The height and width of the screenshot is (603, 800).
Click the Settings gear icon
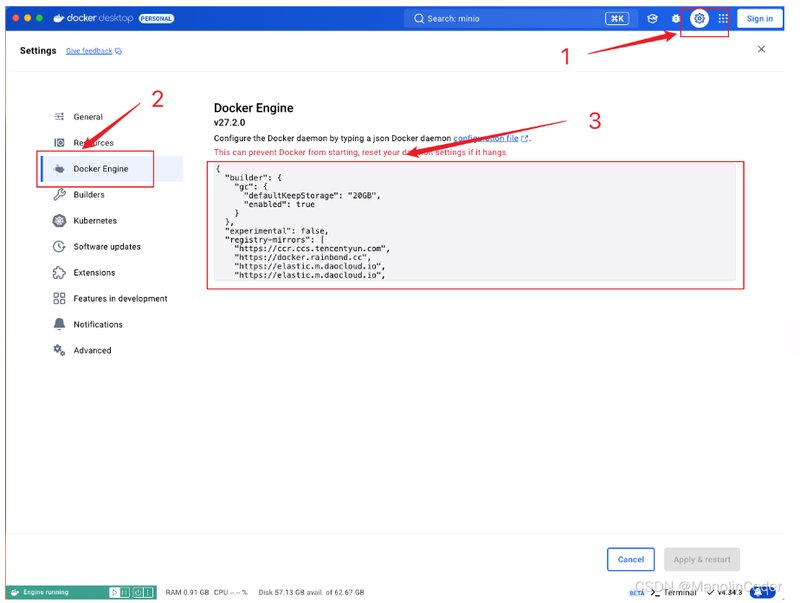point(699,19)
